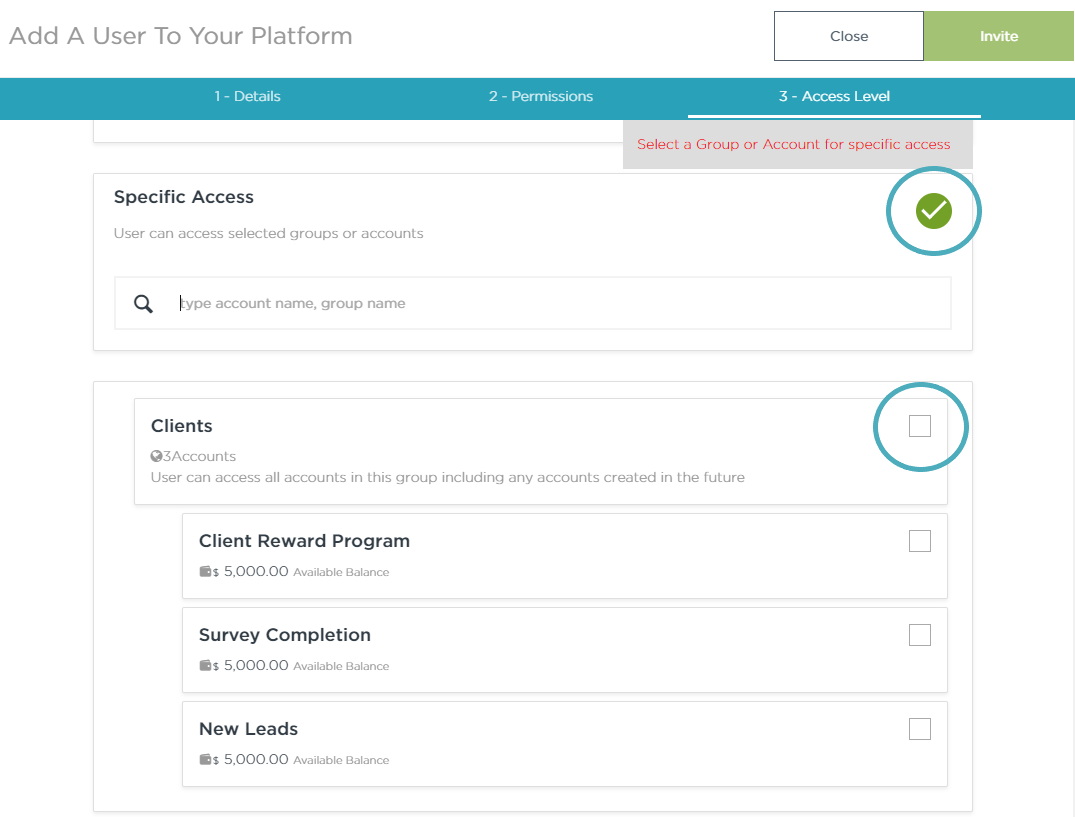Click the New Leads account title
Viewport: 1075px width, 817px height.
(x=248, y=729)
